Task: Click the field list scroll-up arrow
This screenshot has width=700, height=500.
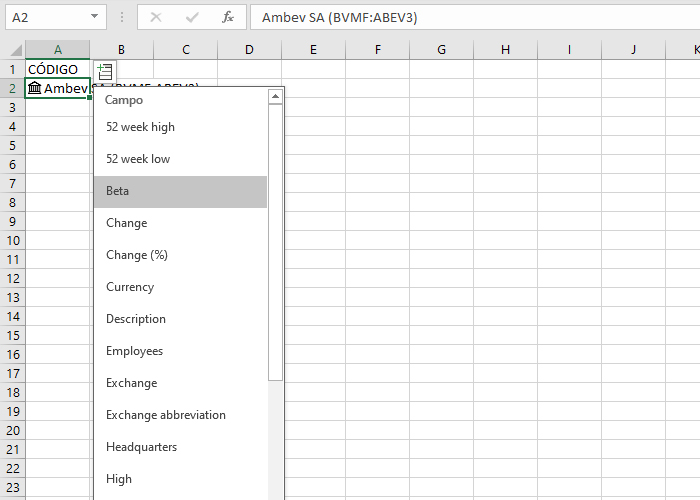Action: pos(275,96)
